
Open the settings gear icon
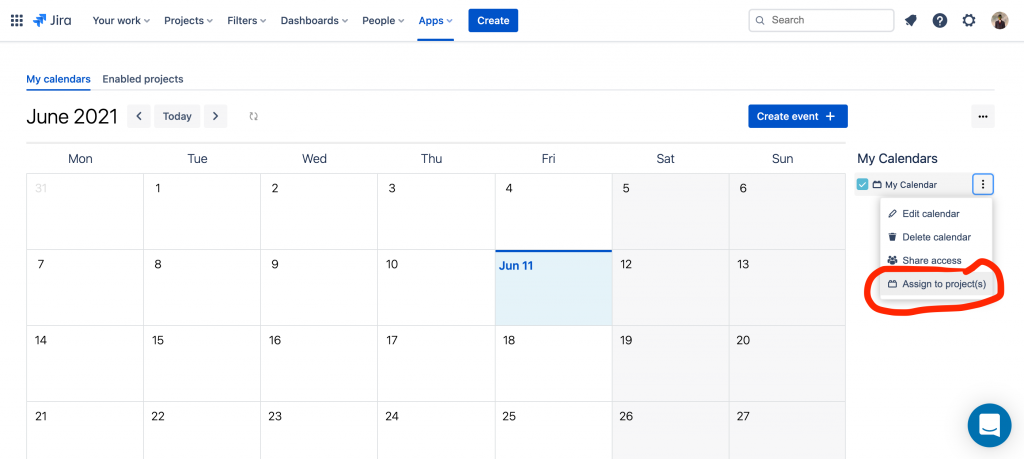click(969, 20)
